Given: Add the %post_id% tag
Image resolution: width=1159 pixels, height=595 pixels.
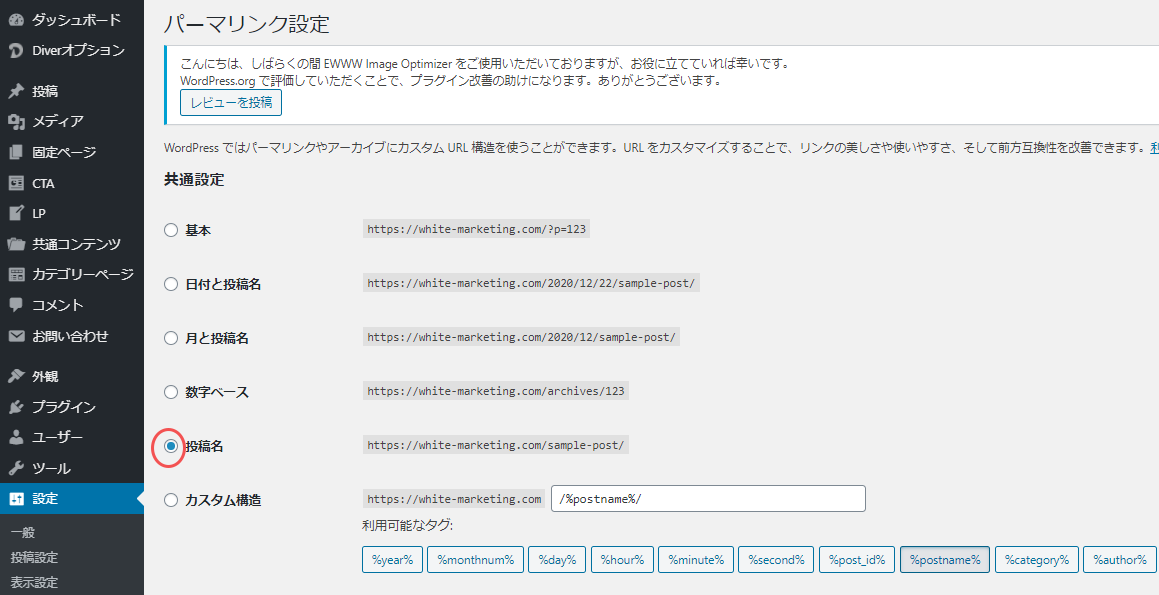Looking at the screenshot, I should 857,560.
